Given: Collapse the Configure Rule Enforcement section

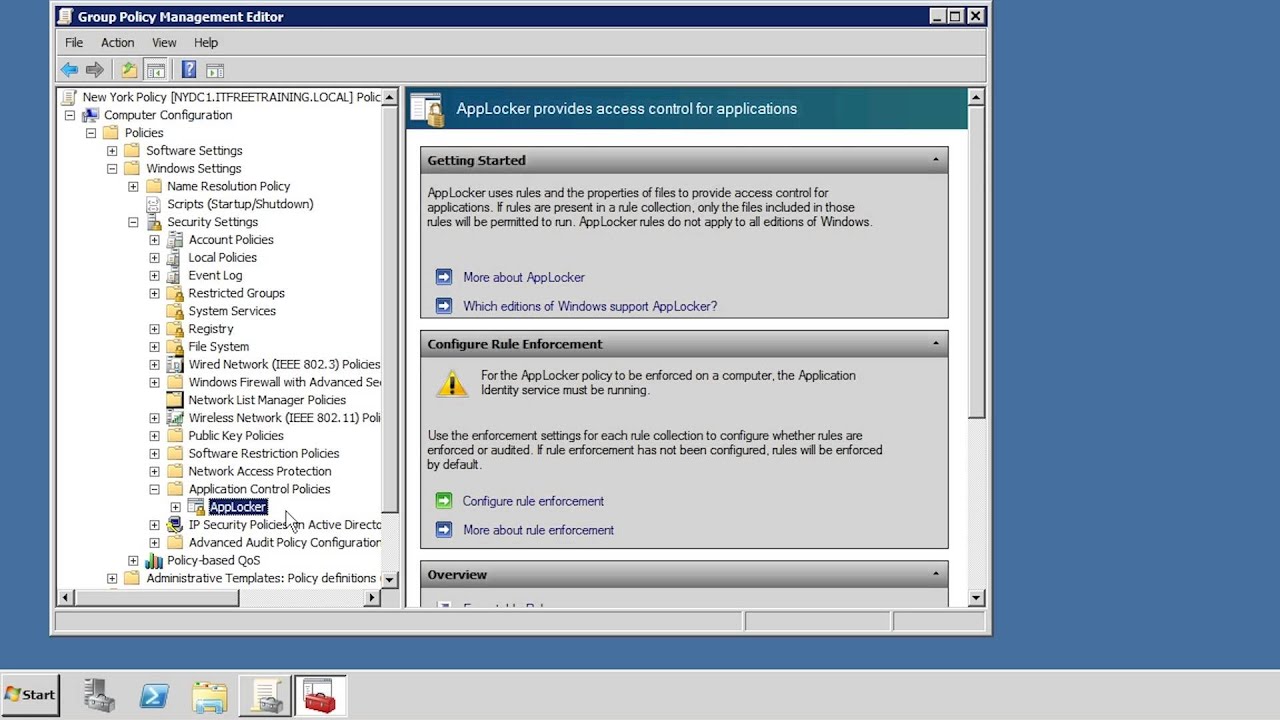Looking at the screenshot, I should (935, 344).
